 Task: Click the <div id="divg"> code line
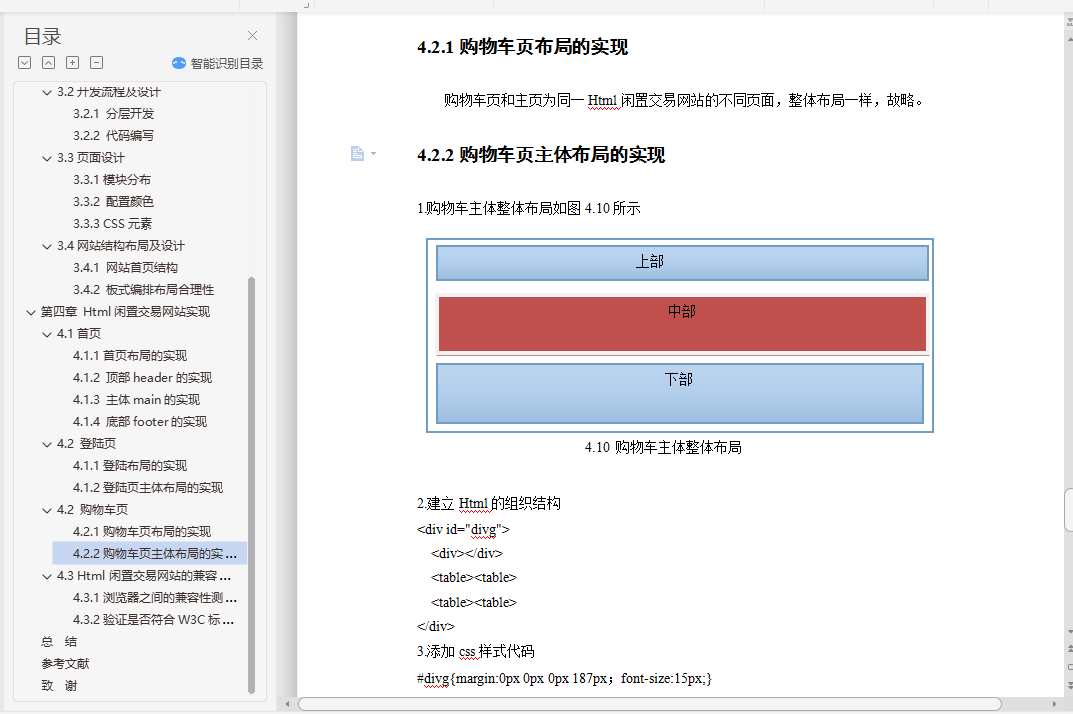pyautogui.click(x=463, y=529)
